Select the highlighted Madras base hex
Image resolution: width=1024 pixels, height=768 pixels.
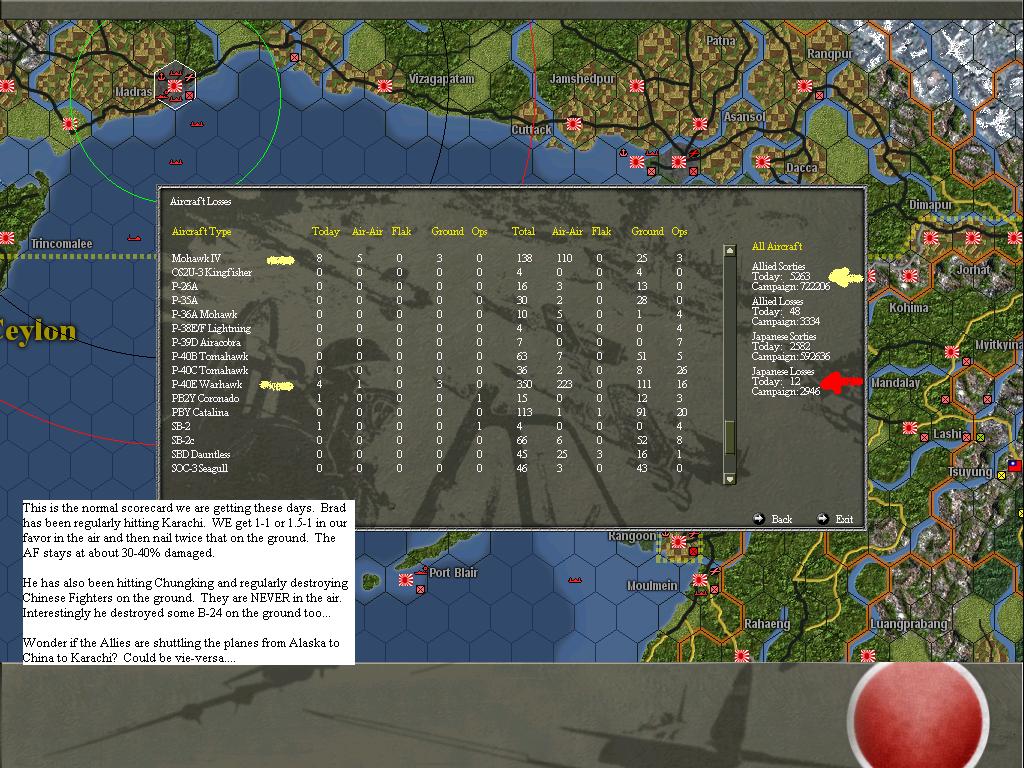coord(175,86)
